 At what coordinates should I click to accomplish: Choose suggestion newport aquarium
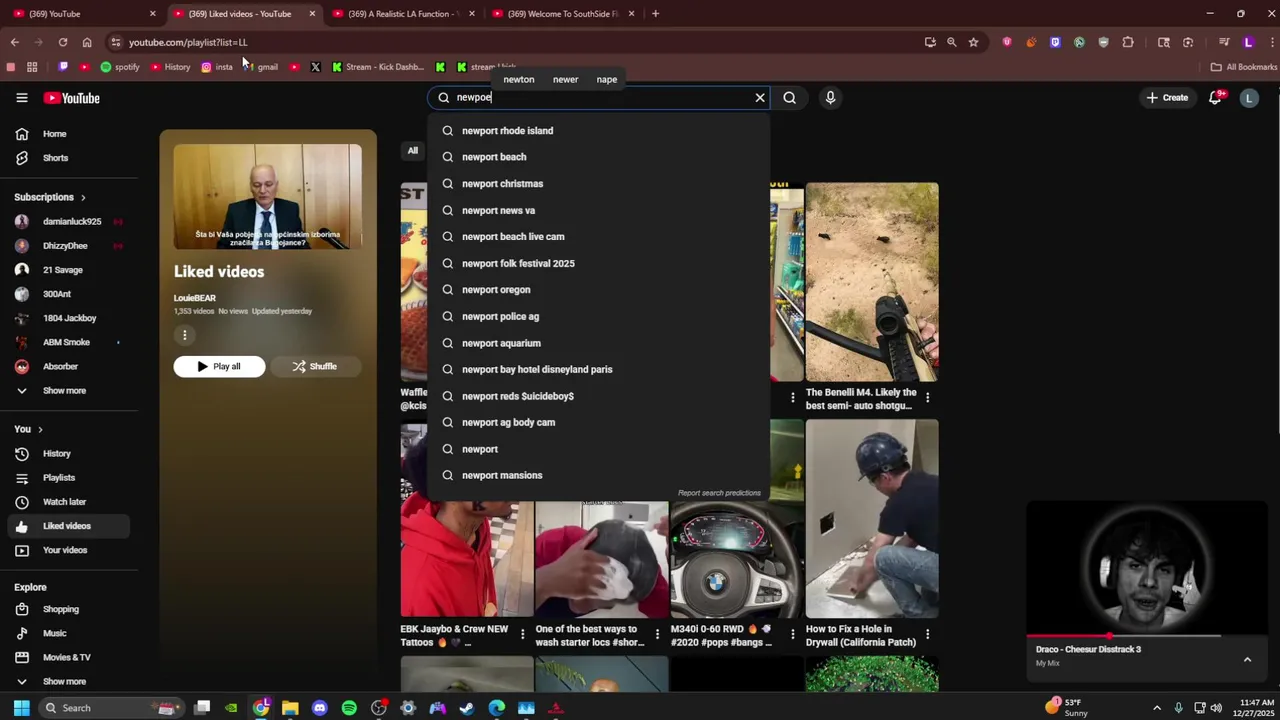tap(598, 343)
